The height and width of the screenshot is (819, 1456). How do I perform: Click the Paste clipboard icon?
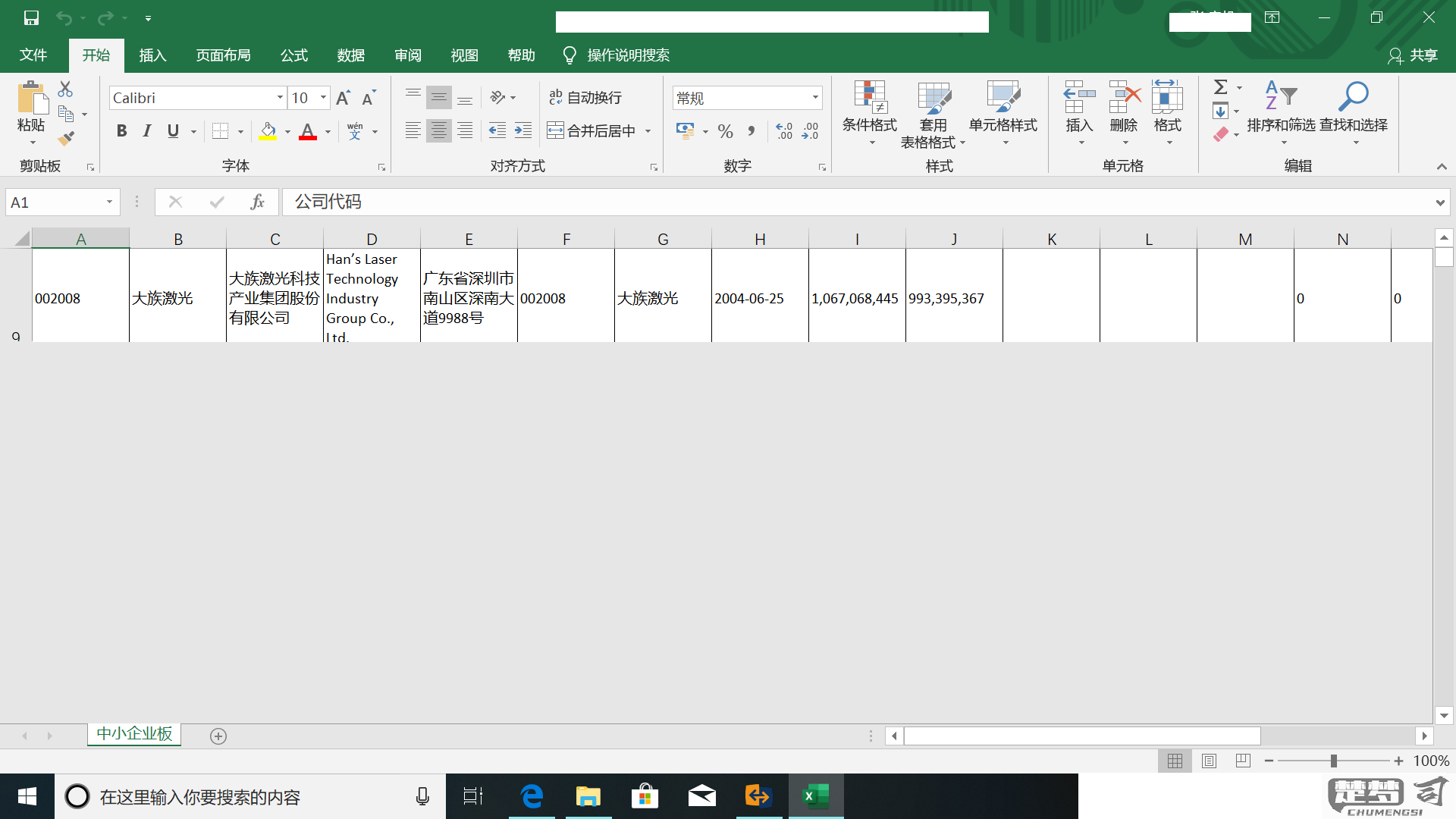[32, 98]
